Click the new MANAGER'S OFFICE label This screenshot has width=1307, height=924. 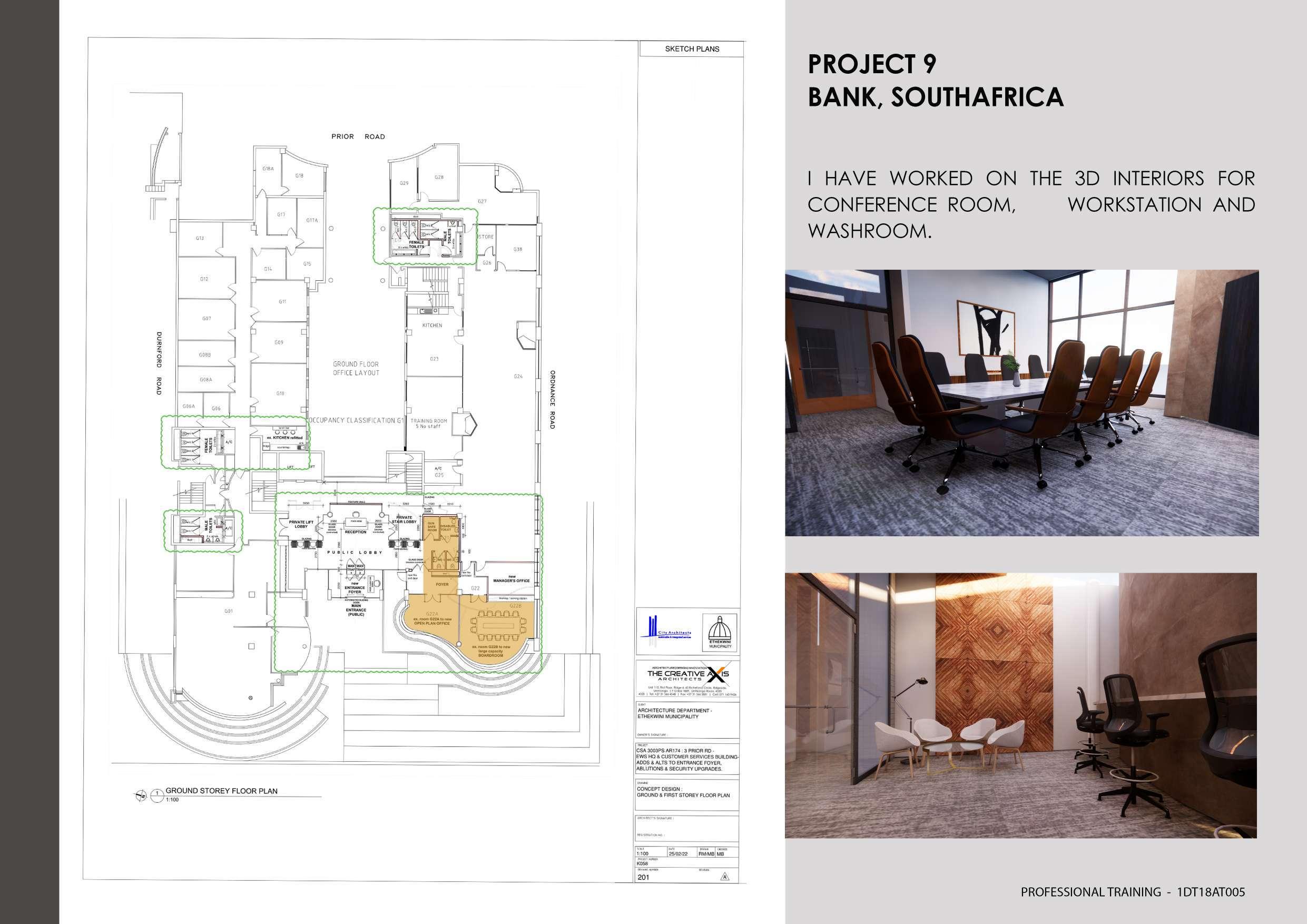point(510,579)
